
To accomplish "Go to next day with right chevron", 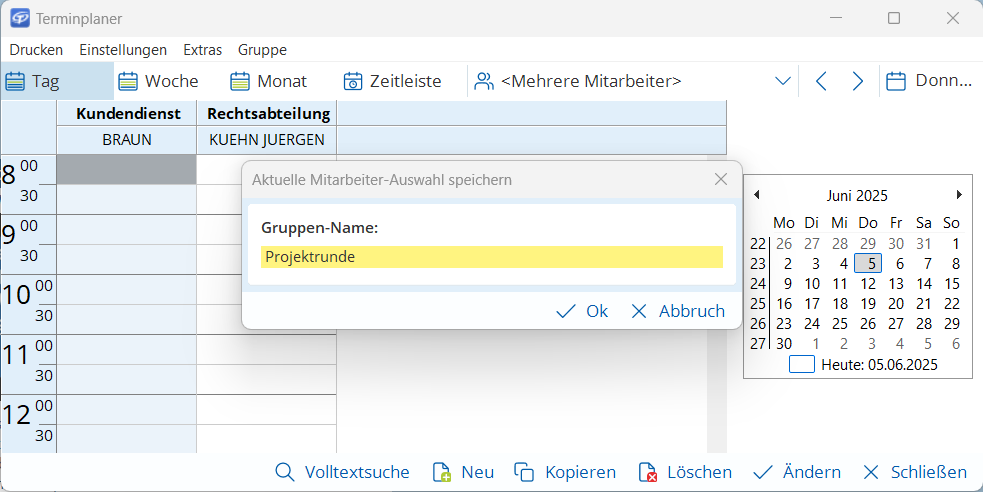I will click(x=857, y=81).
